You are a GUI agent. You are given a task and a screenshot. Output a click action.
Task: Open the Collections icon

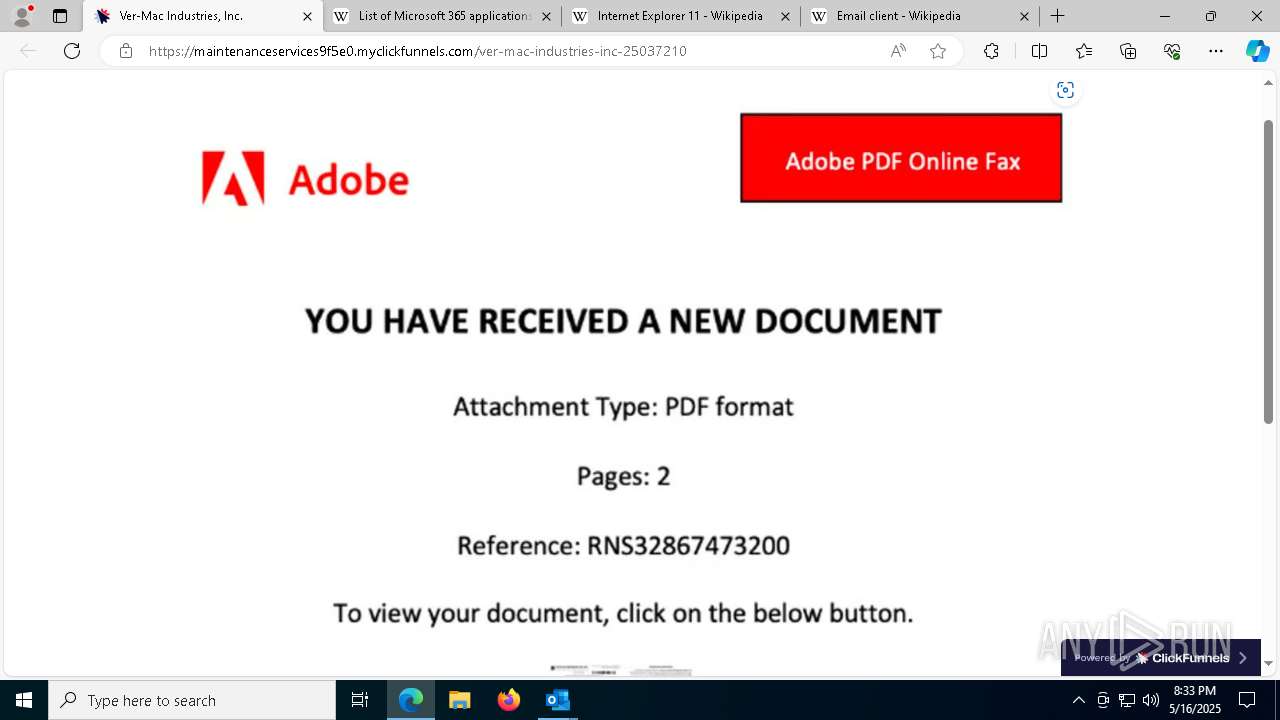[x=1128, y=51]
